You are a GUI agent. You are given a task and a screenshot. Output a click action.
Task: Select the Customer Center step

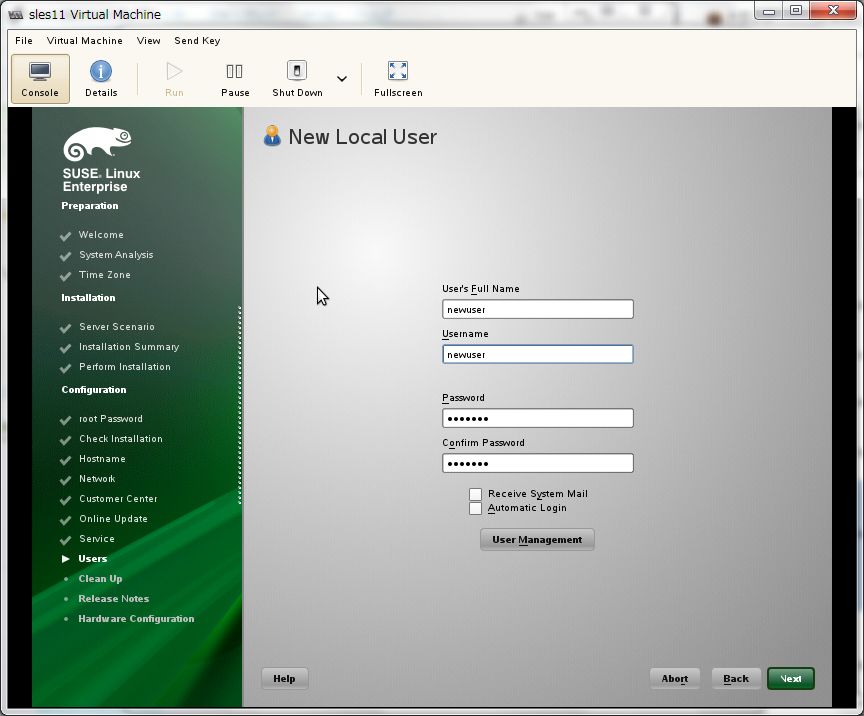point(118,499)
